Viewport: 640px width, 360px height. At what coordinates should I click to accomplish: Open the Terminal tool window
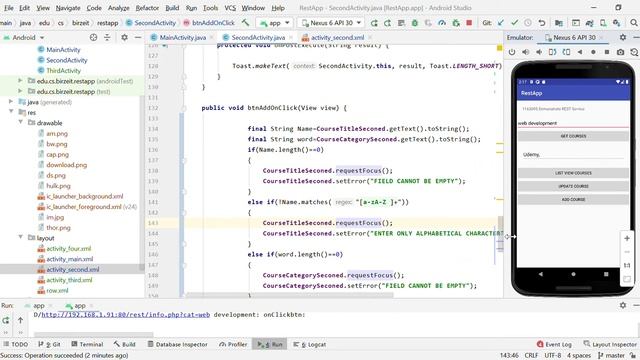(87, 344)
